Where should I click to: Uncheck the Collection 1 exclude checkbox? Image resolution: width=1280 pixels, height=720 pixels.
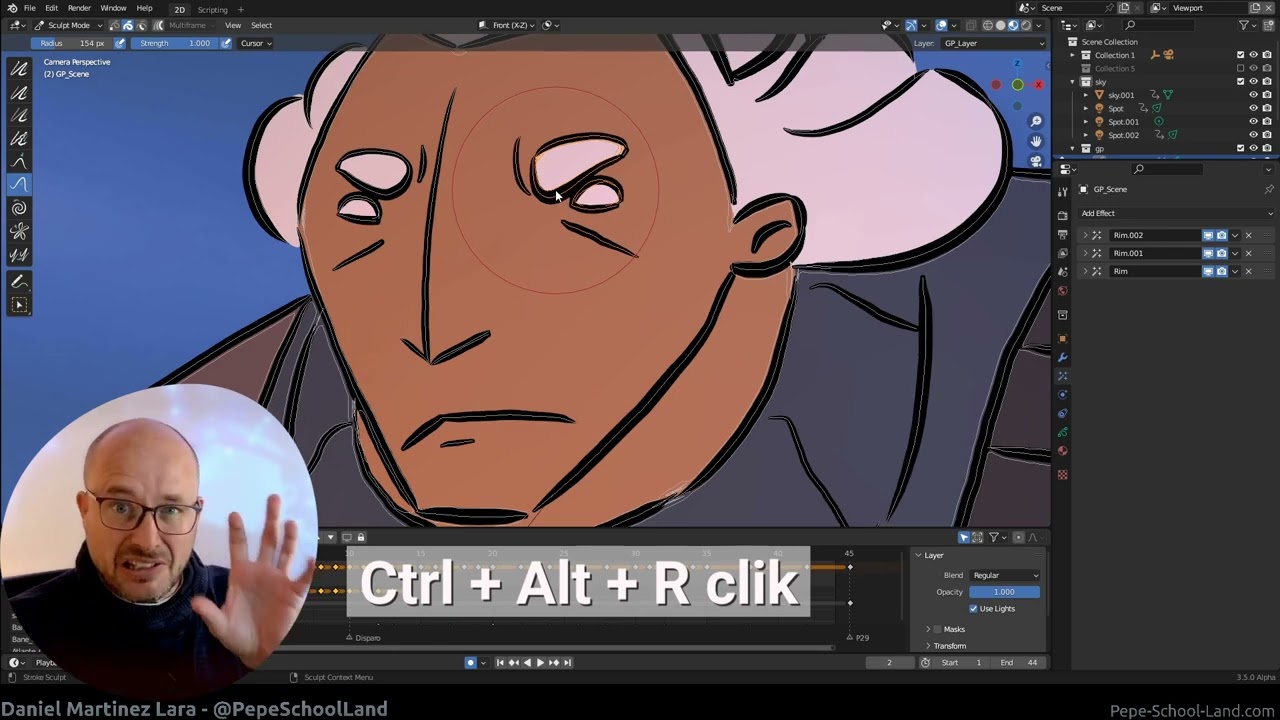1241,55
